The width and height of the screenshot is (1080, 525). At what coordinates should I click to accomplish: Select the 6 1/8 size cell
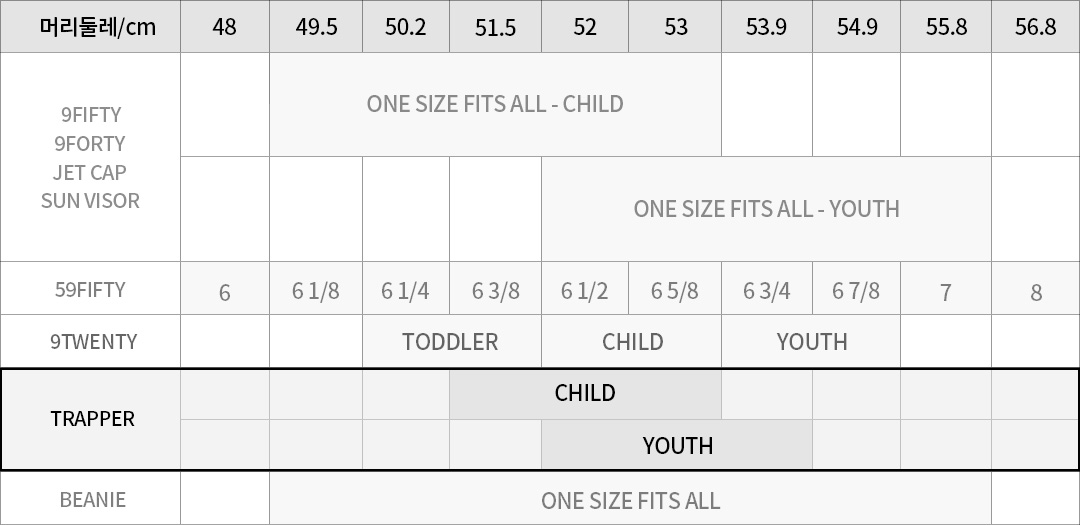[x=316, y=291]
